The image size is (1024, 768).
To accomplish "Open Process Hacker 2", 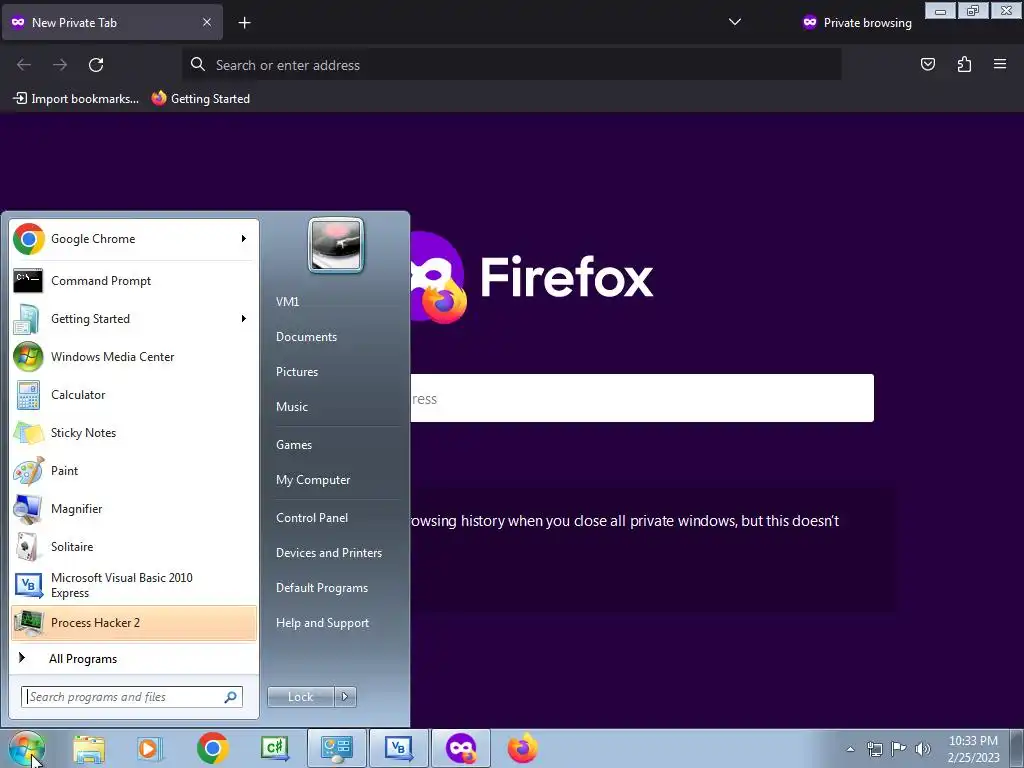I will pyautogui.click(x=134, y=622).
